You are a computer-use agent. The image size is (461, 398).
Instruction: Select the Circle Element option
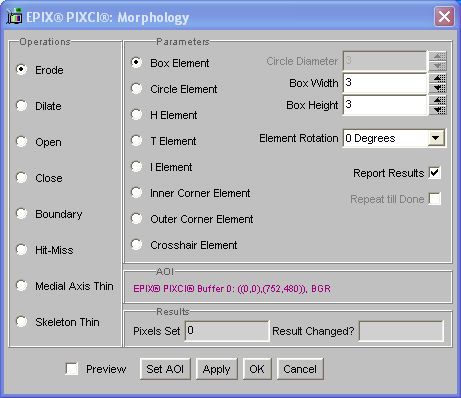(x=136, y=89)
